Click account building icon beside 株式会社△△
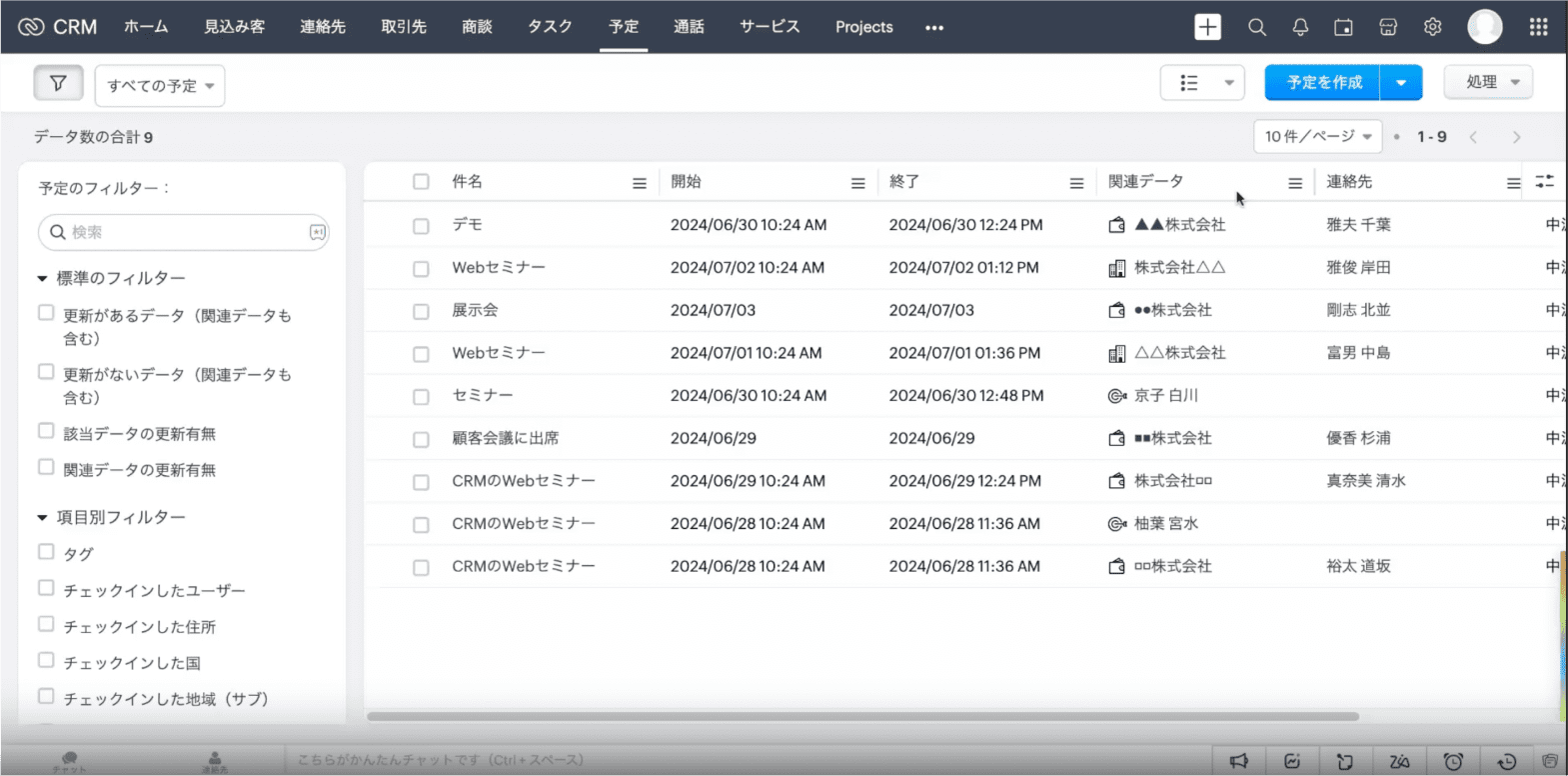The image size is (1568, 776). point(1117,268)
